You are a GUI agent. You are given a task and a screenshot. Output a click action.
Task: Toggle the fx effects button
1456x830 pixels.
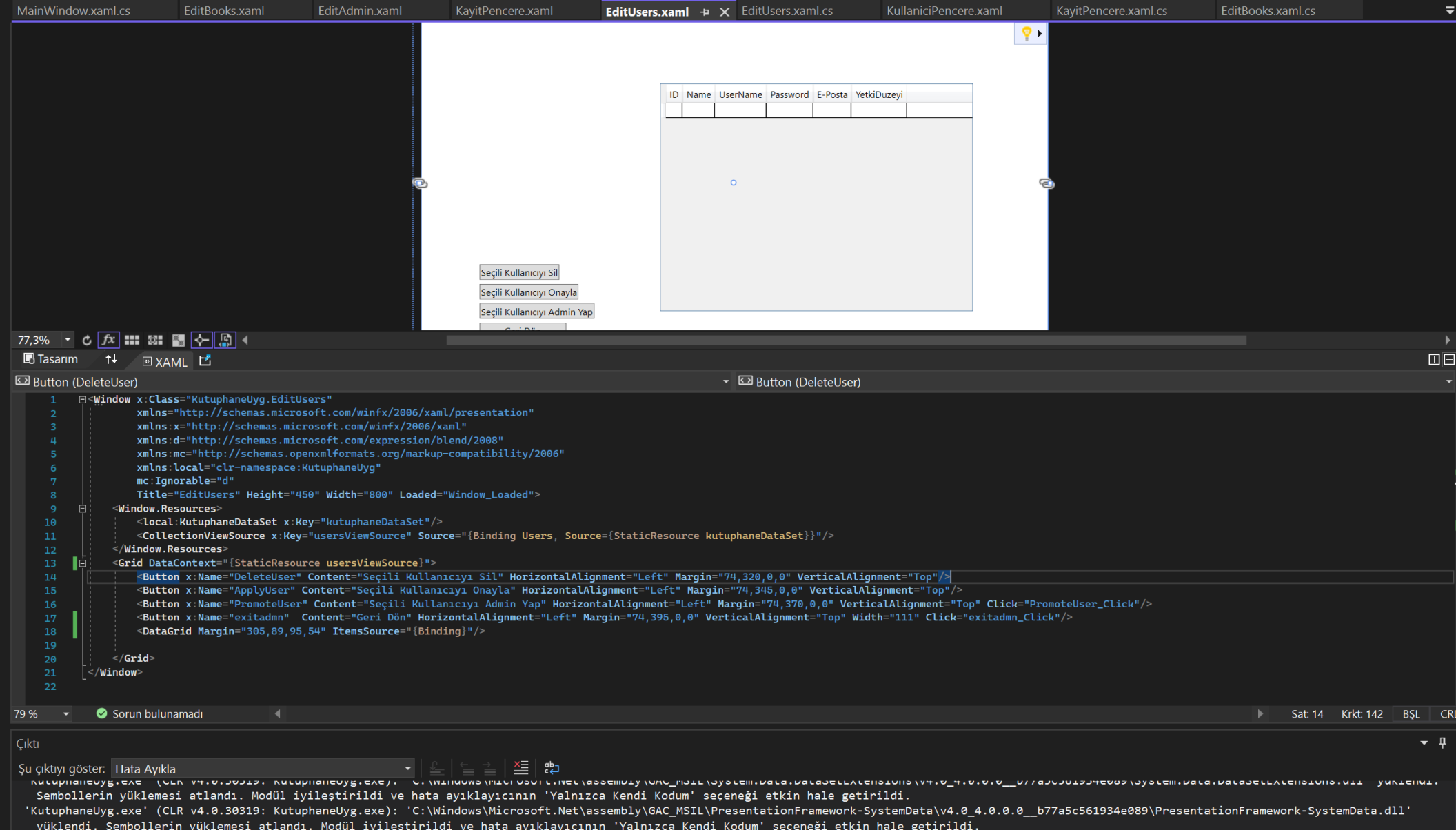(x=108, y=340)
